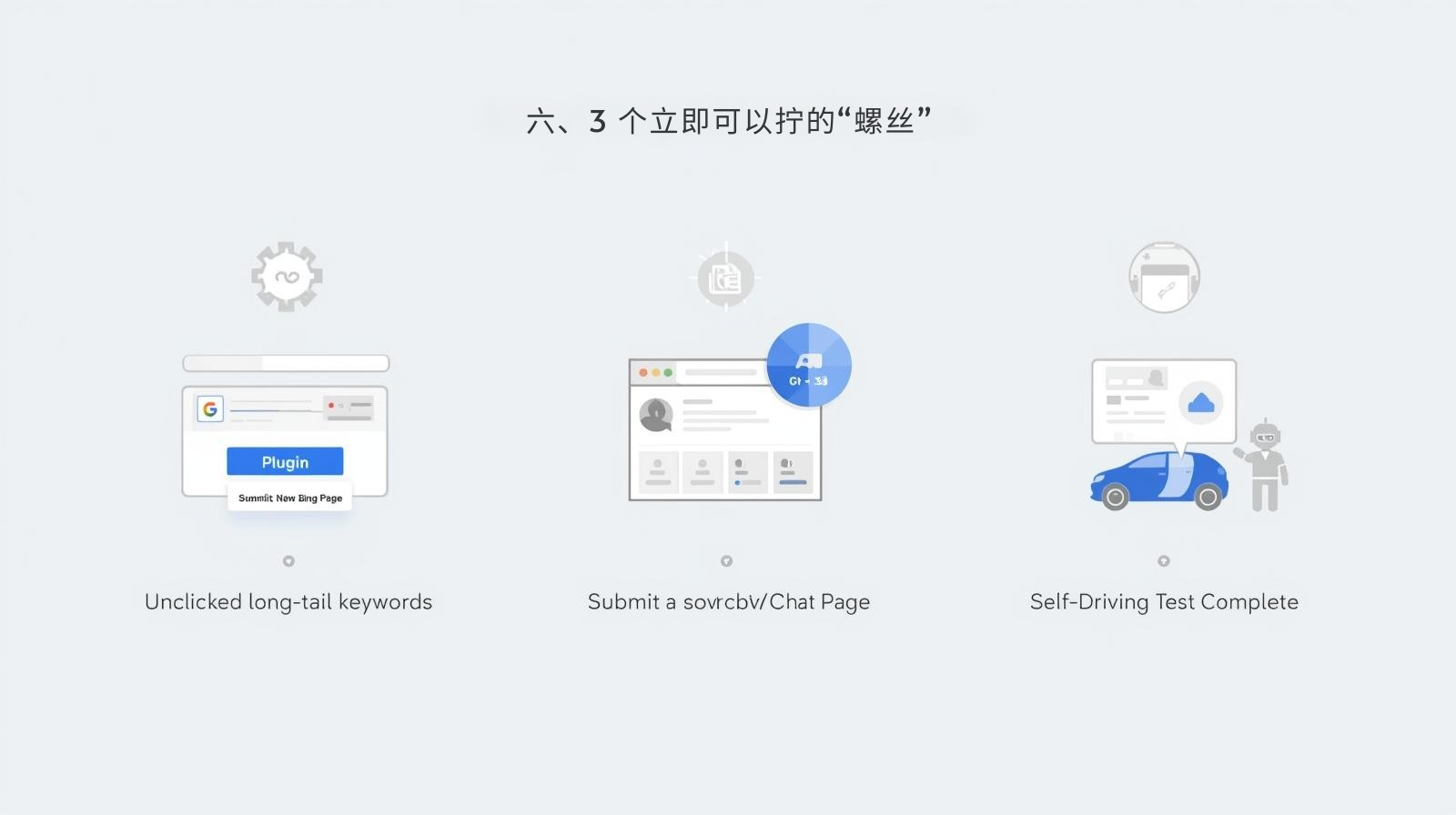Click the round calendar wrench icon
The height and width of the screenshot is (815, 1456).
[x=1164, y=277]
